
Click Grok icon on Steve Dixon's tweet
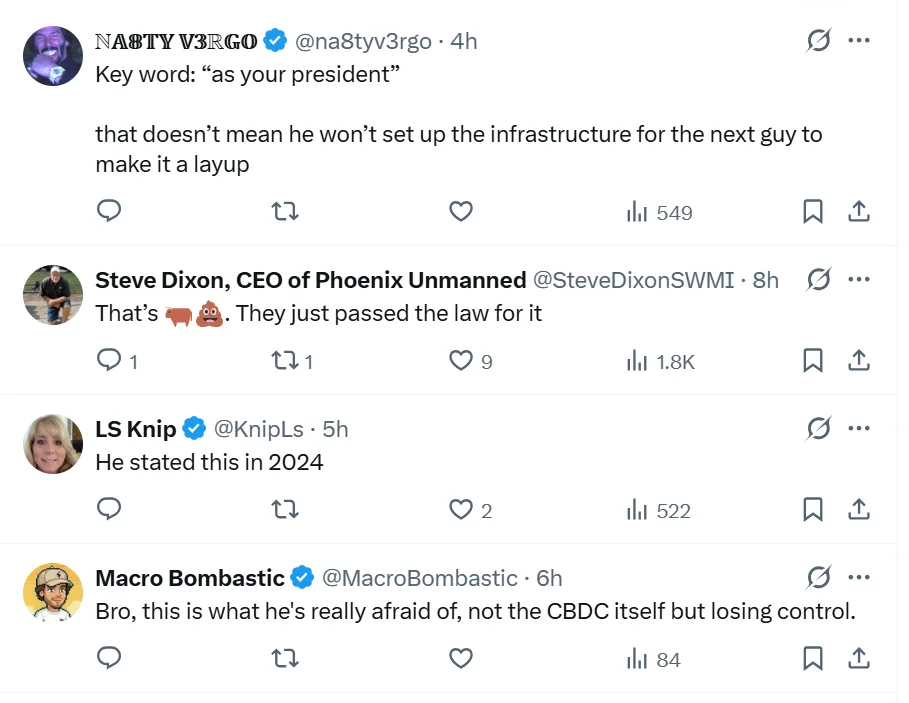pos(818,279)
